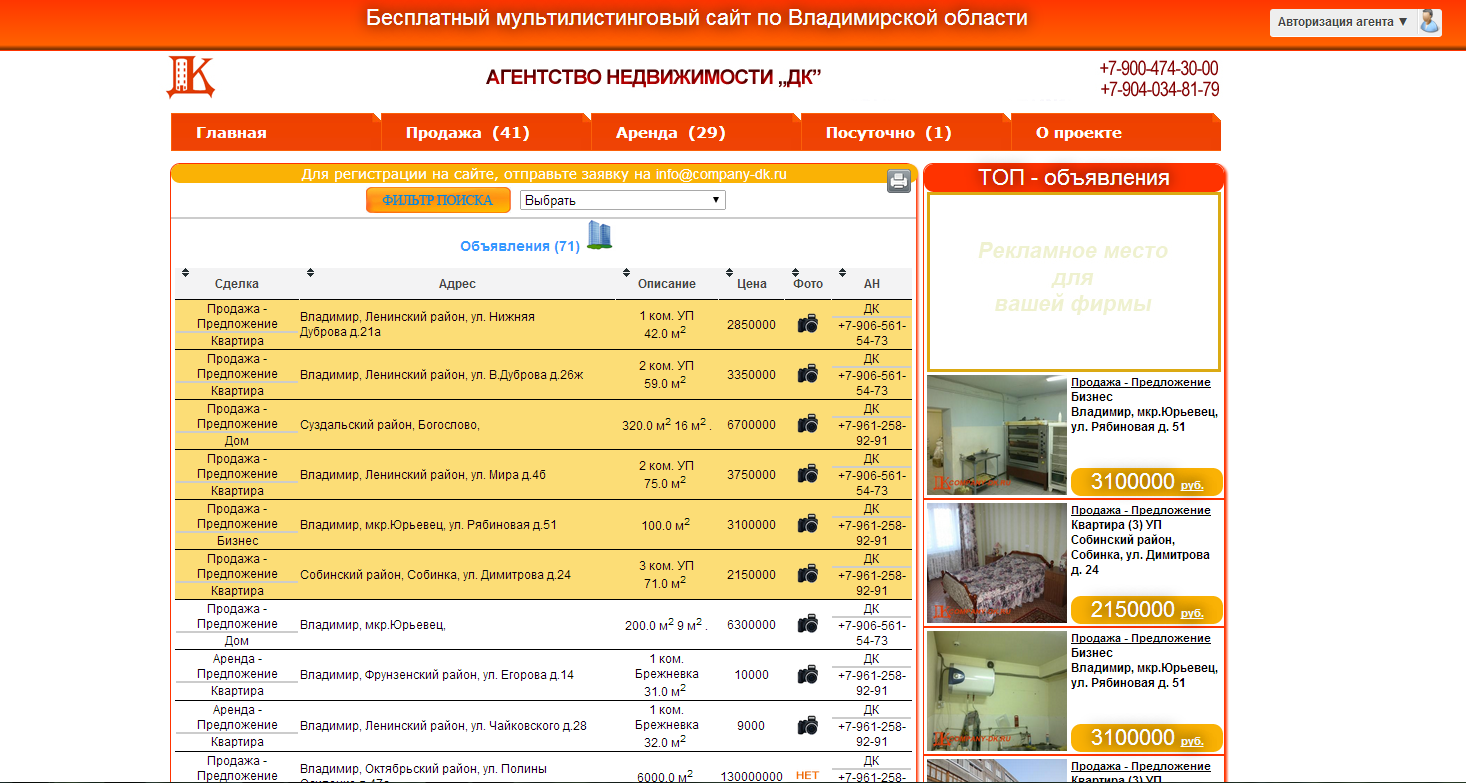The width and height of the screenshot is (1466, 783).
Task: Click the ТОП - объявления heading
Action: (x=1074, y=178)
